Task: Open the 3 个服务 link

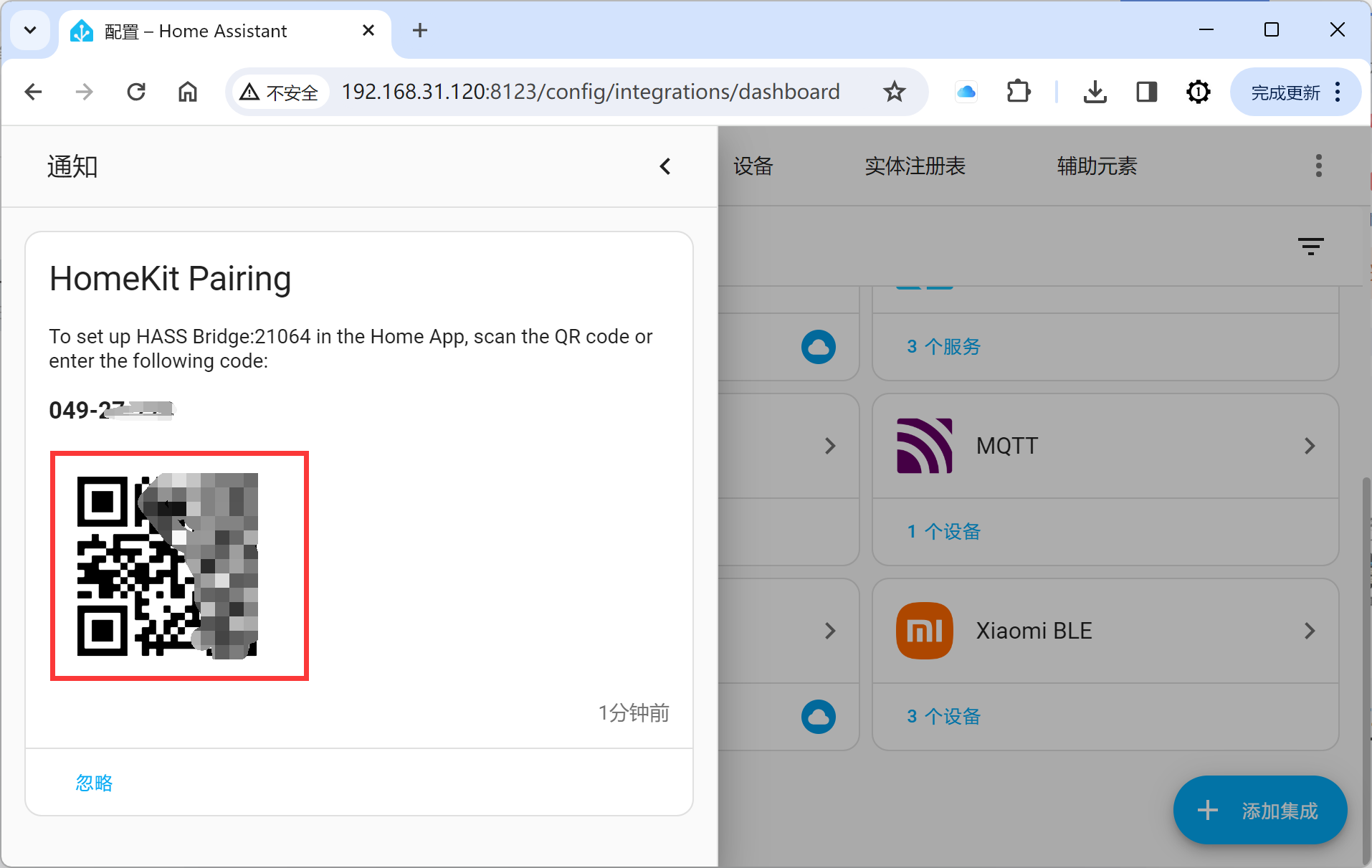Action: coord(943,347)
